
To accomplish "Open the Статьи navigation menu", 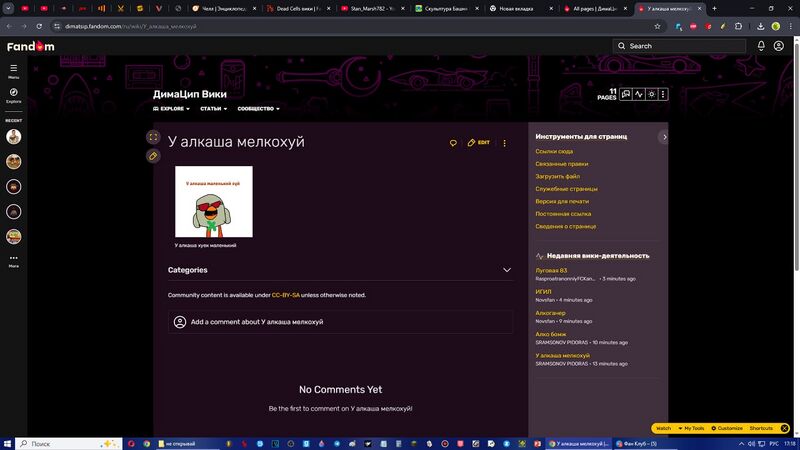I will pyautogui.click(x=213, y=109).
